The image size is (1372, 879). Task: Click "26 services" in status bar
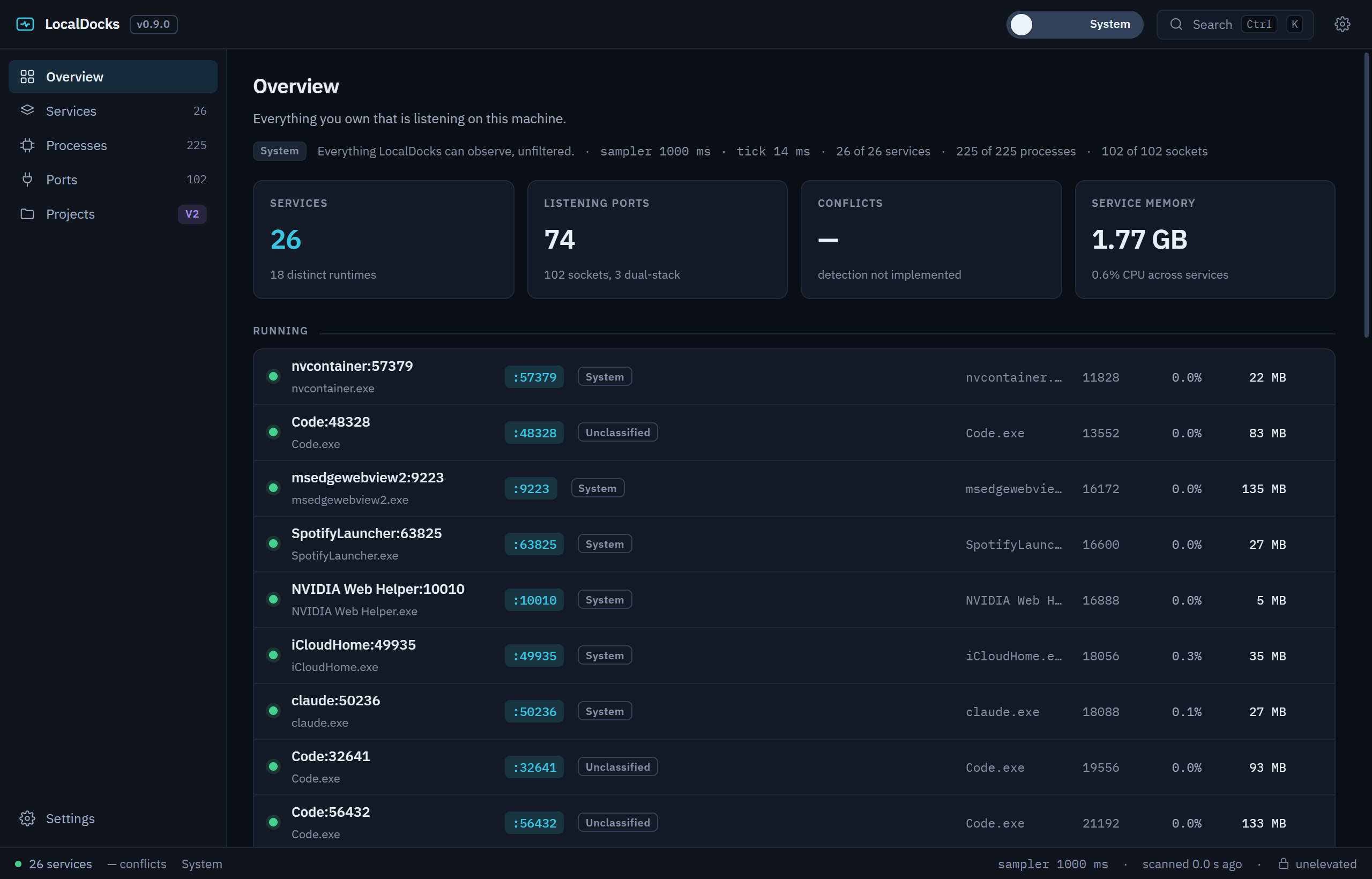(61, 863)
